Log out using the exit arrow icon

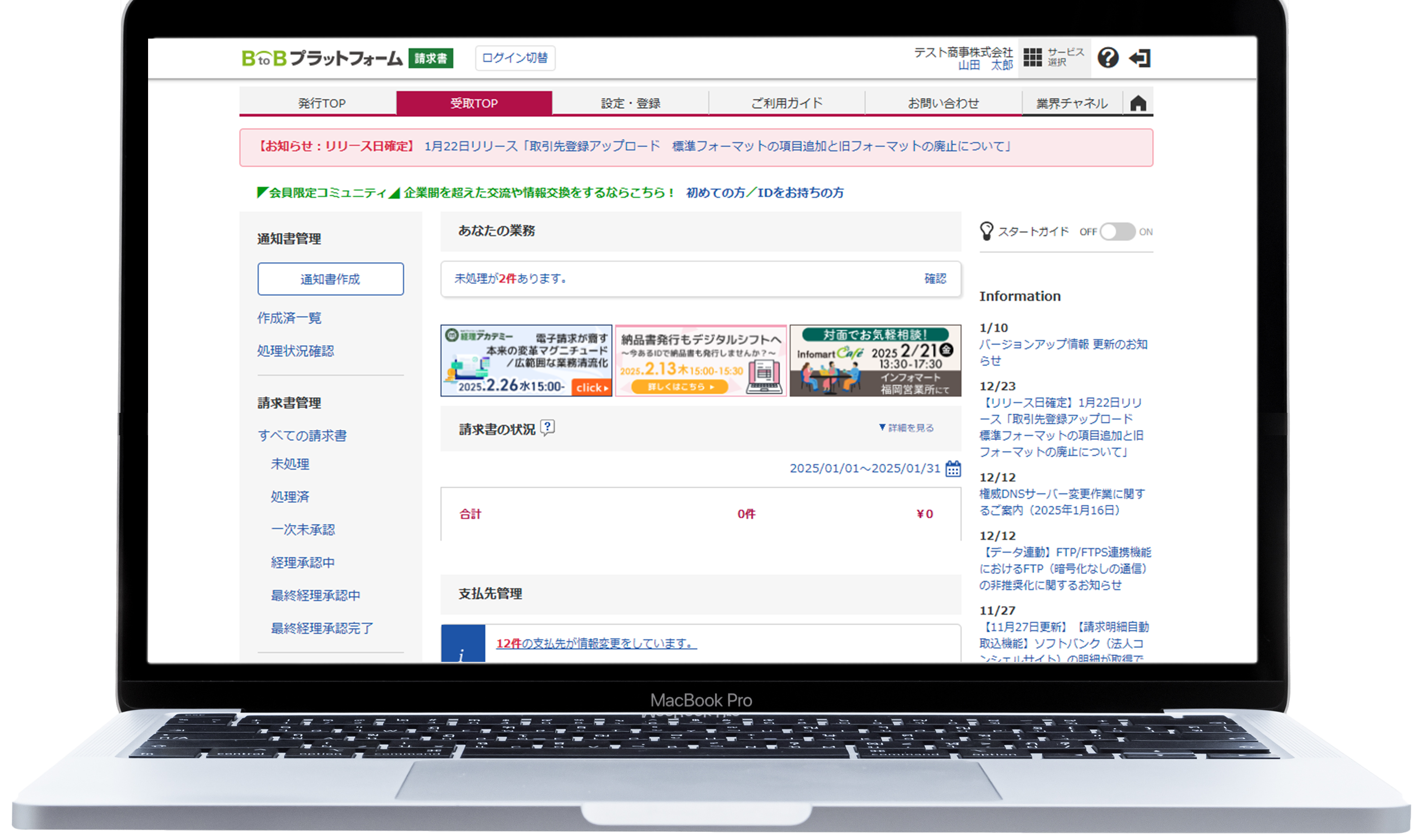click(1140, 58)
